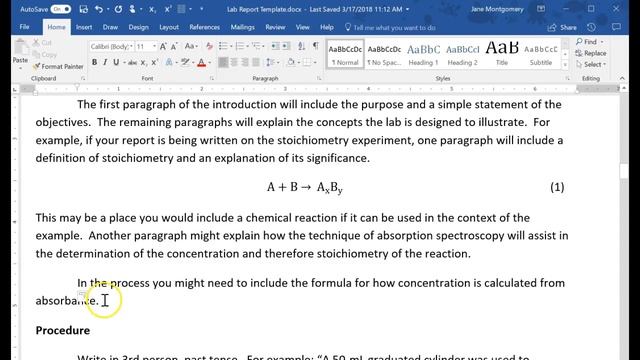
Task: Increase font size with Grow Font
Action: pos(163,47)
